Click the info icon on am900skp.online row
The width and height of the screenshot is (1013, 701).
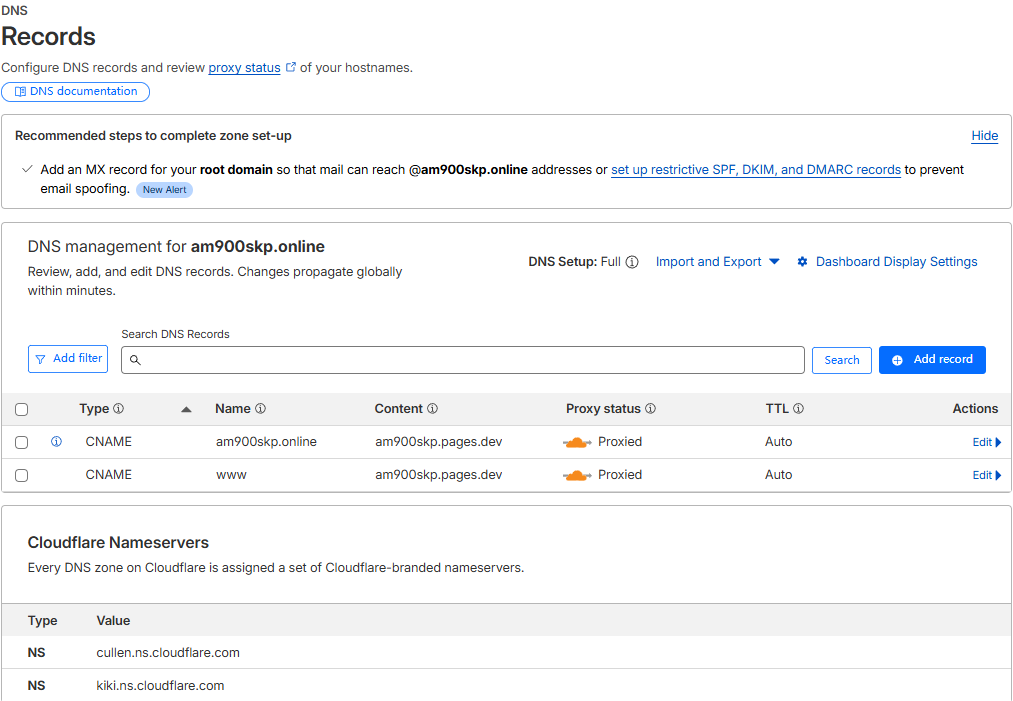[56, 442]
